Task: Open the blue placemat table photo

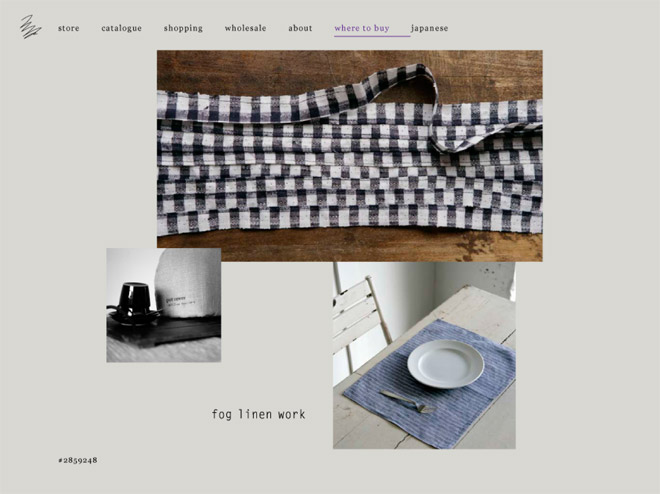Action: [424, 355]
